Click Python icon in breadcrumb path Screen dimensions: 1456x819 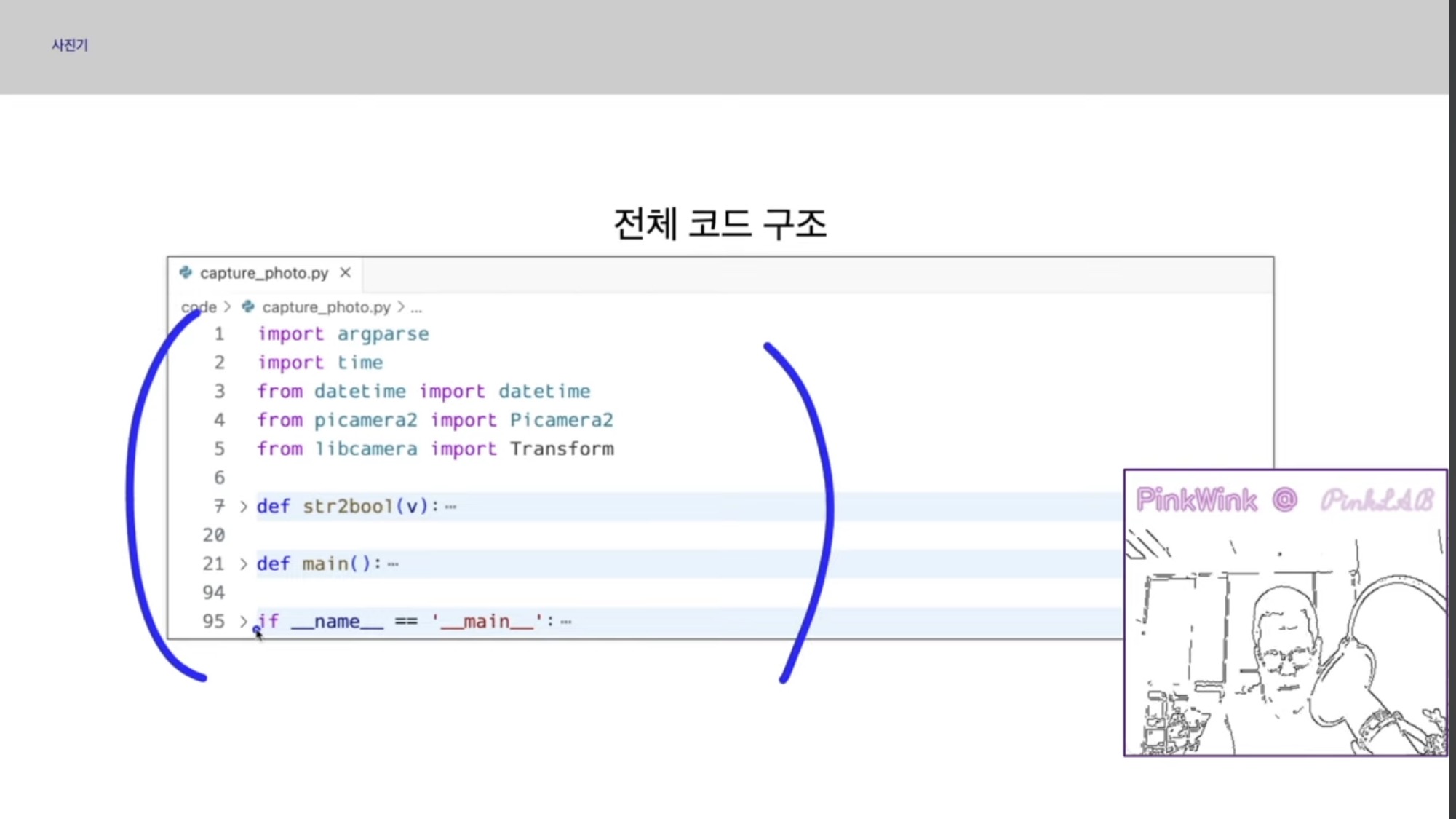[248, 306]
